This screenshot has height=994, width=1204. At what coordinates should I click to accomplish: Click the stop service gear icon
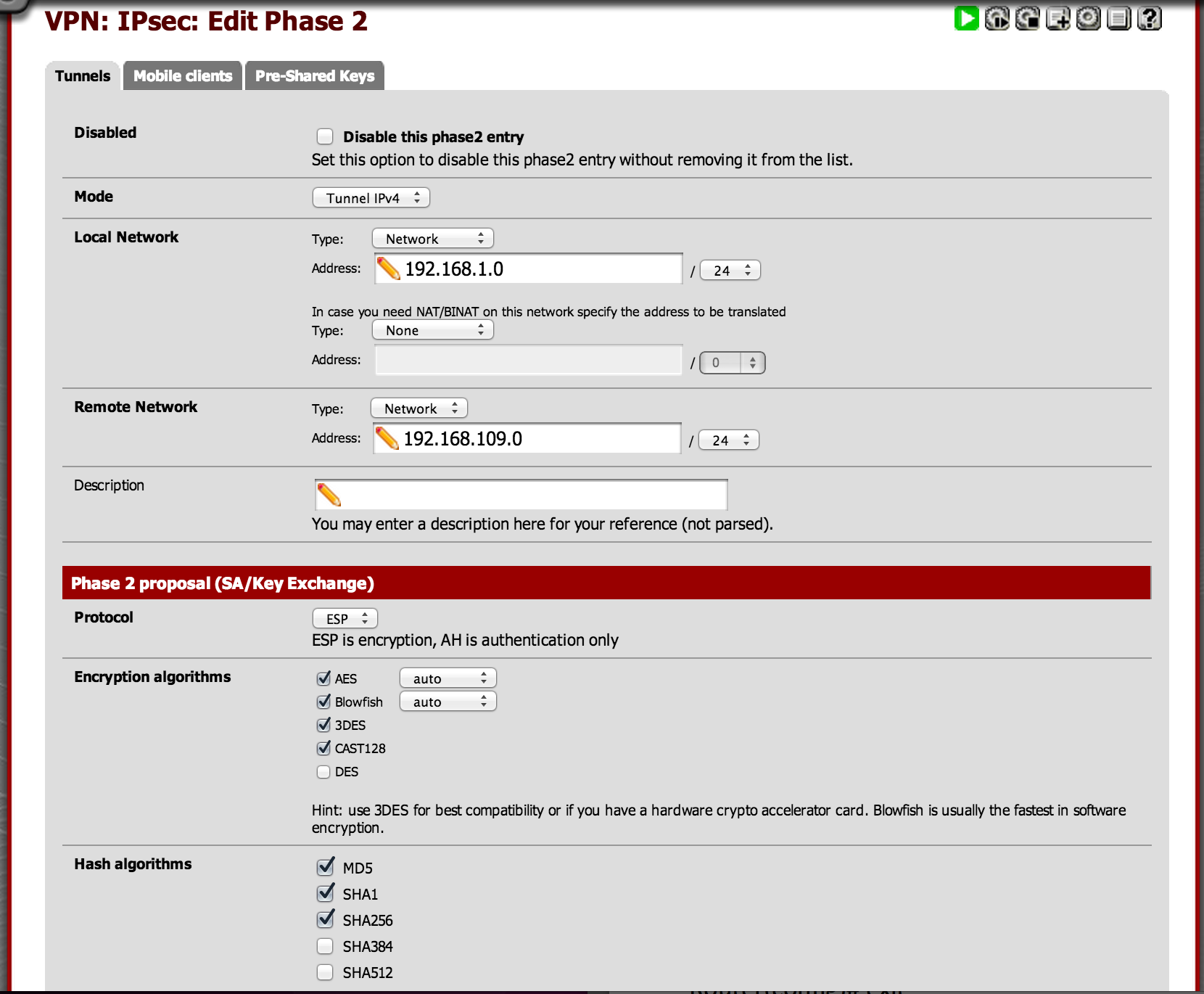click(x=1028, y=18)
